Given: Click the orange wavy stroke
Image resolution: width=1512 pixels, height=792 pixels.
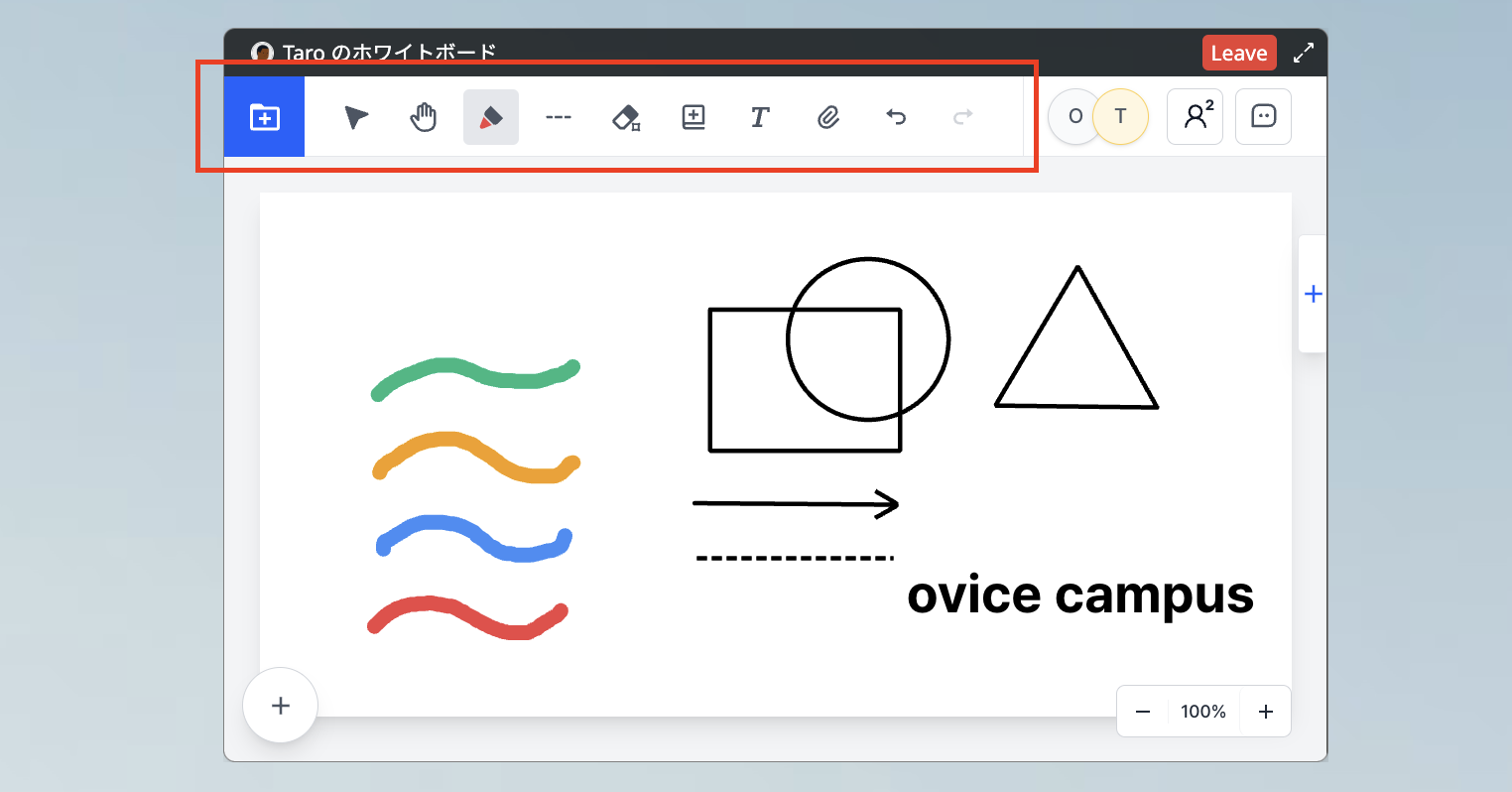Looking at the screenshot, I should 474,459.
